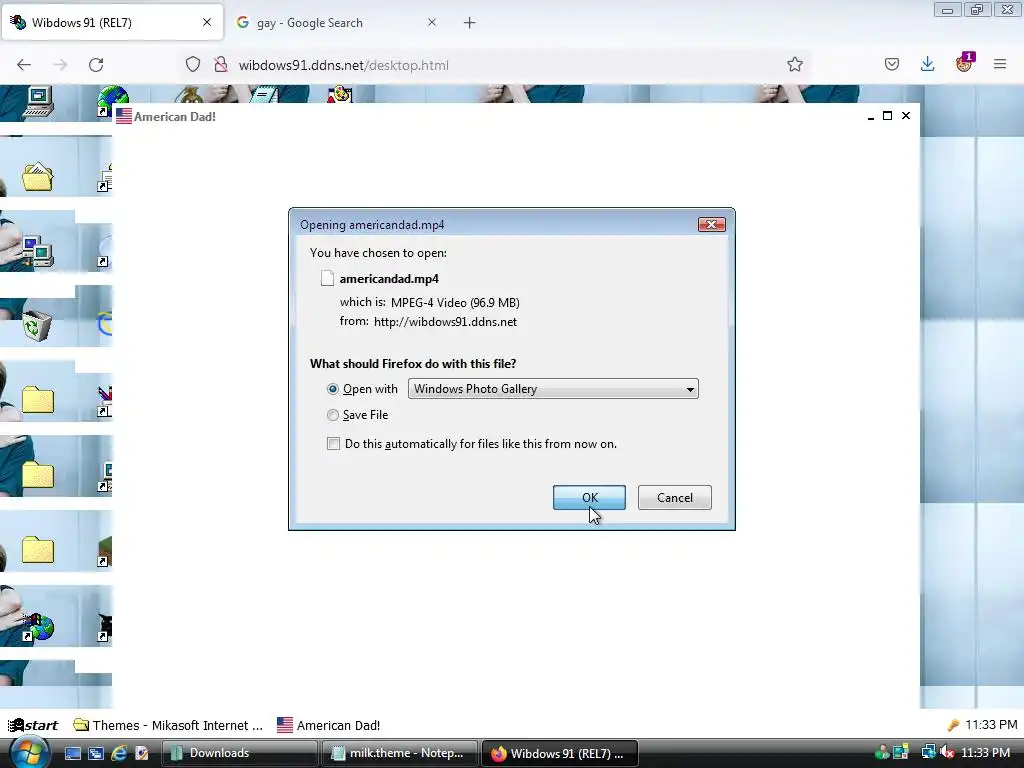The width and height of the screenshot is (1024, 768).
Task: Reload the current page
Action: 96,65
